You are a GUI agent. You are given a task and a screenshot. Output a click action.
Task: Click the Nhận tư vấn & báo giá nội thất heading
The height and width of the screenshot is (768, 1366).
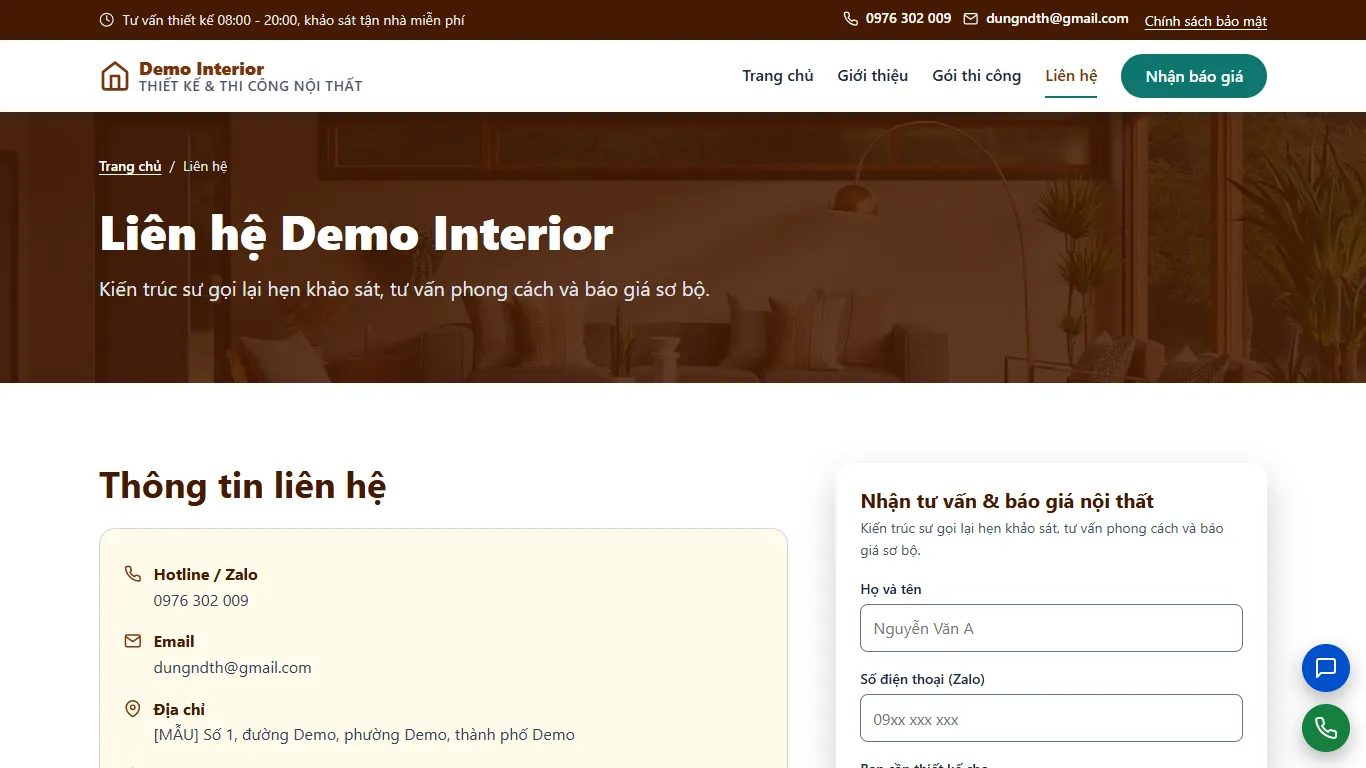(x=1007, y=501)
